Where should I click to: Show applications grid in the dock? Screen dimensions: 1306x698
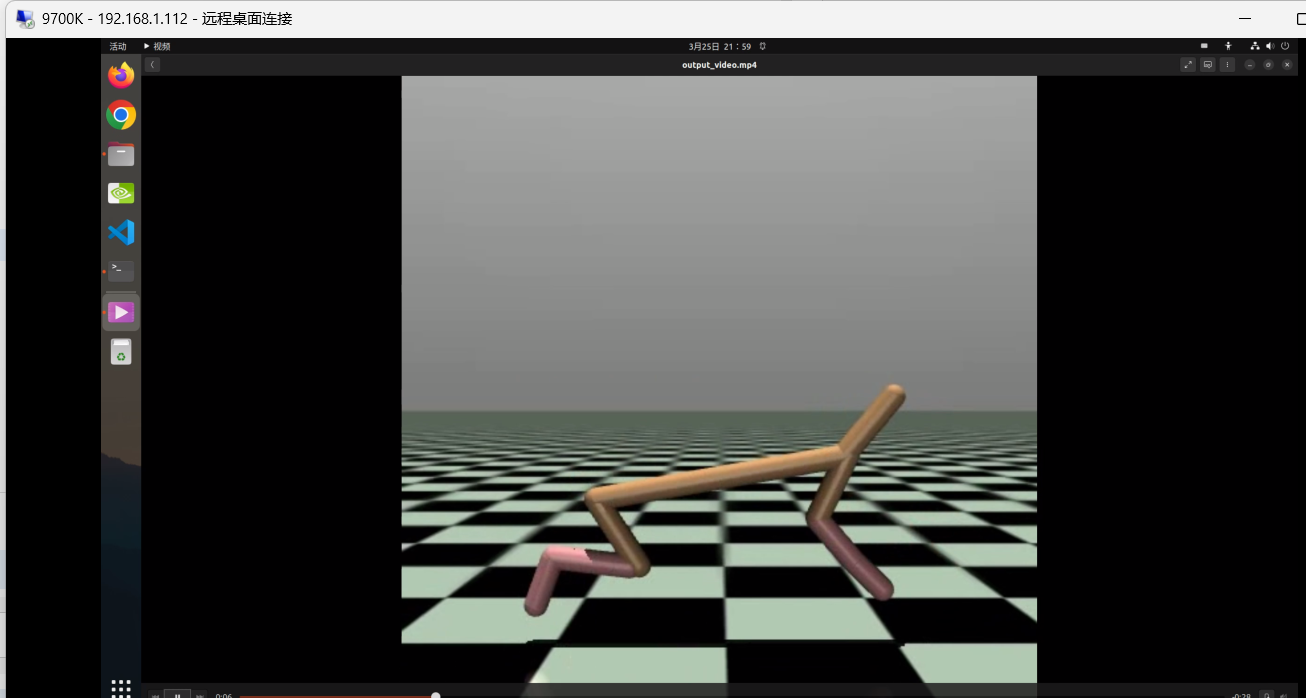pyautogui.click(x=121, y=688)
